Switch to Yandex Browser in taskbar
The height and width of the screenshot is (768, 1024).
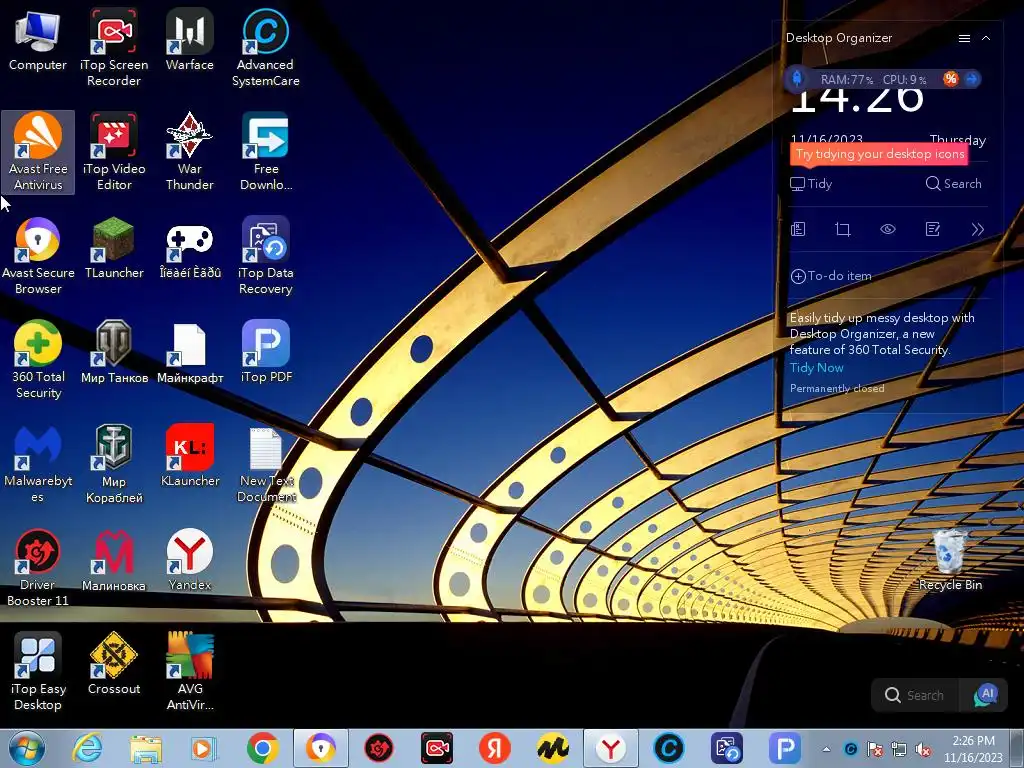611,749
